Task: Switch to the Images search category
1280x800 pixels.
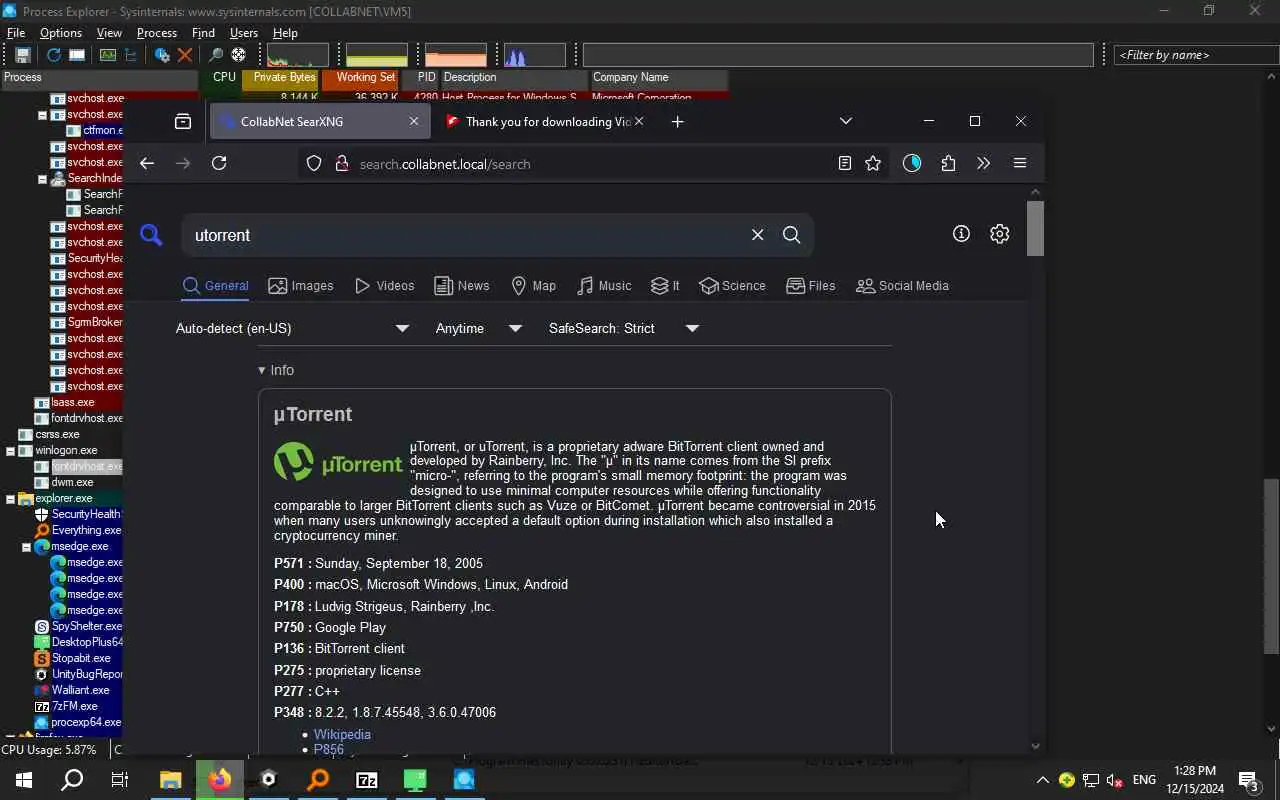Action: coord(301,286)
